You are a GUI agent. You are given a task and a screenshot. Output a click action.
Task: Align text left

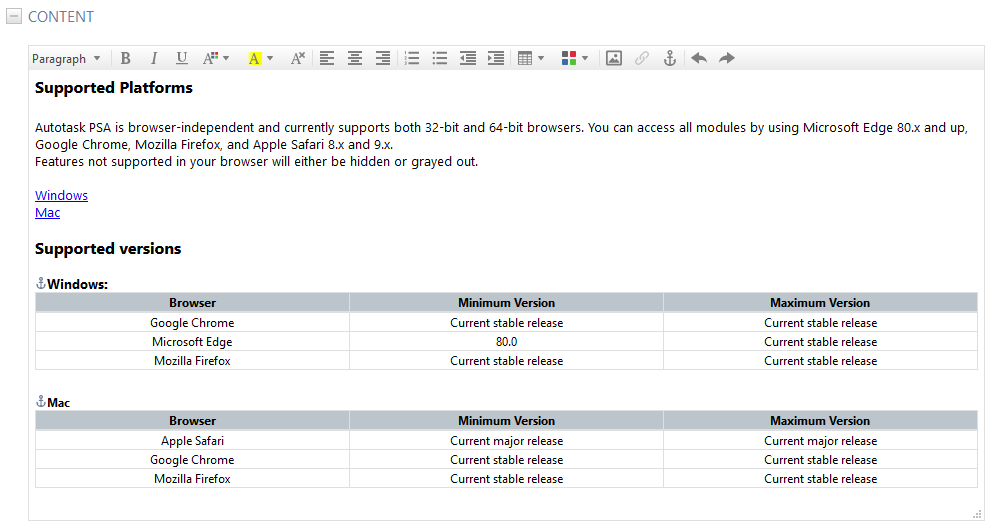pos(327,58)
